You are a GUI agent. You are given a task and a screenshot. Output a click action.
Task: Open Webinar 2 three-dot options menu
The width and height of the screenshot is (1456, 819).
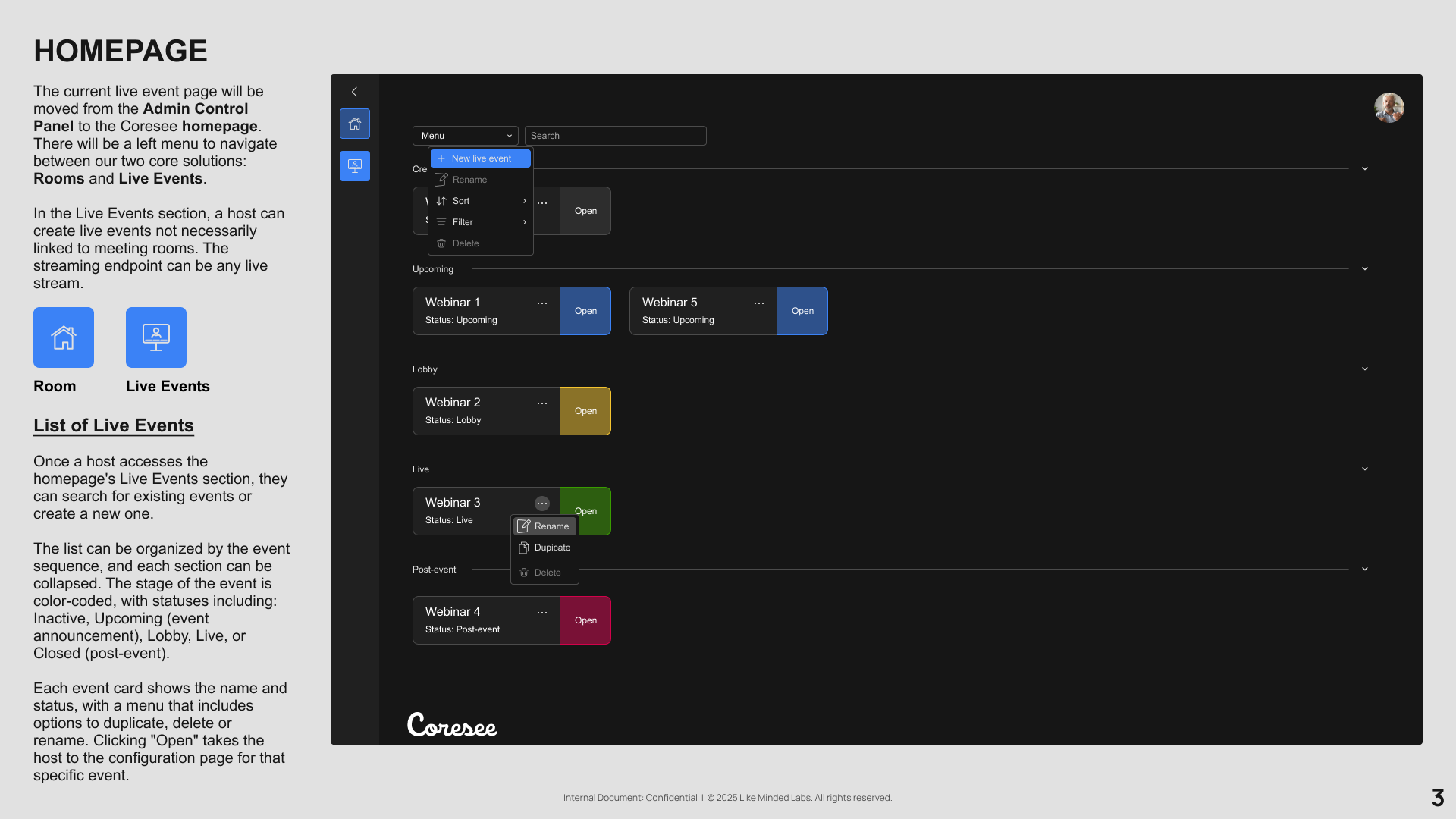click(542, 403)
